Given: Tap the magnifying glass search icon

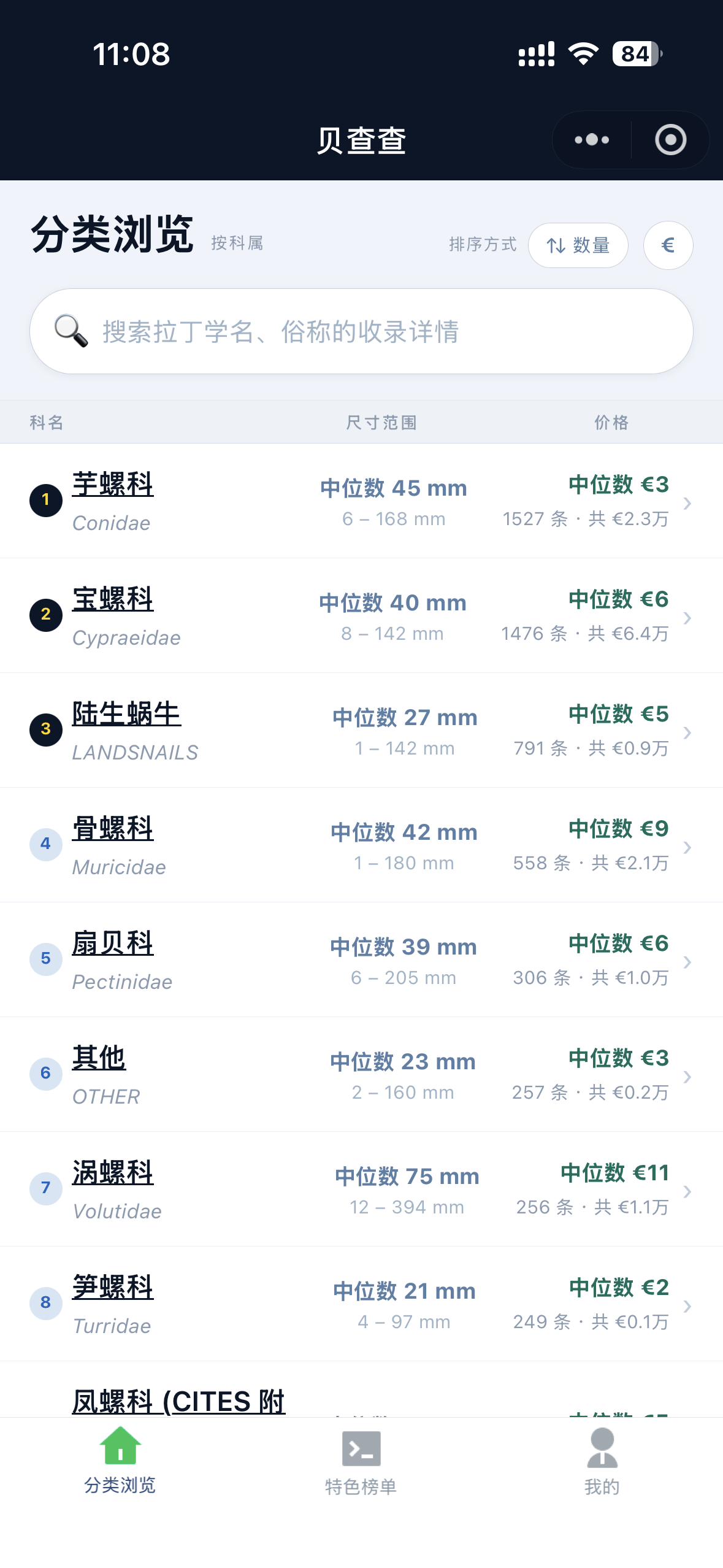Looking at the screenshot, I should [71, 331].
